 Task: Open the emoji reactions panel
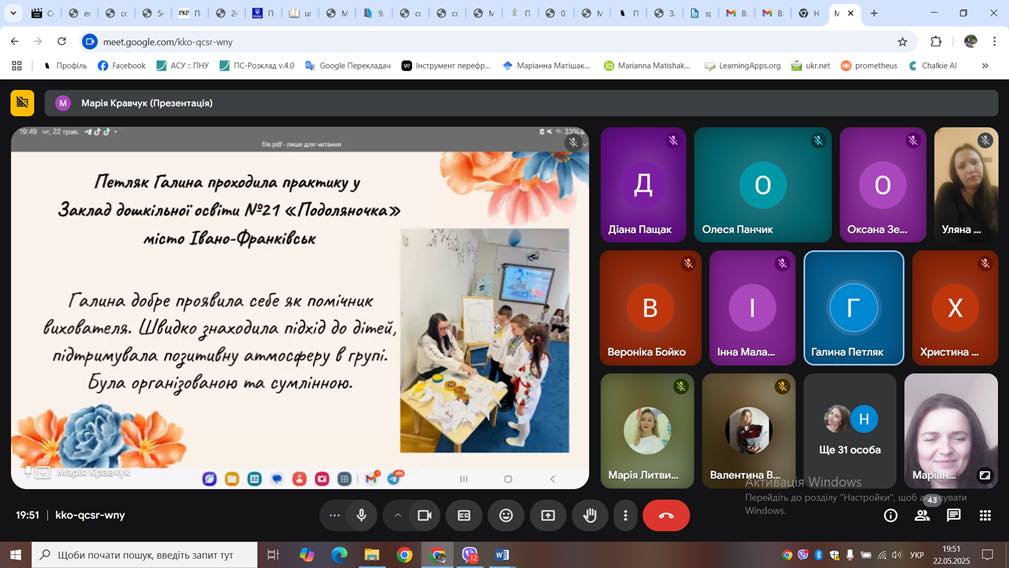point(506,515)
